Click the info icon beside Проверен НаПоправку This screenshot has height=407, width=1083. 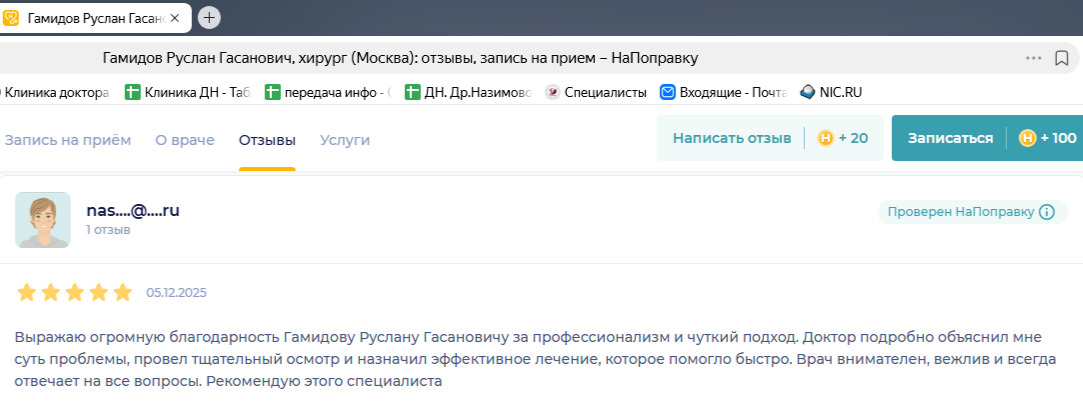point(1047,212)
